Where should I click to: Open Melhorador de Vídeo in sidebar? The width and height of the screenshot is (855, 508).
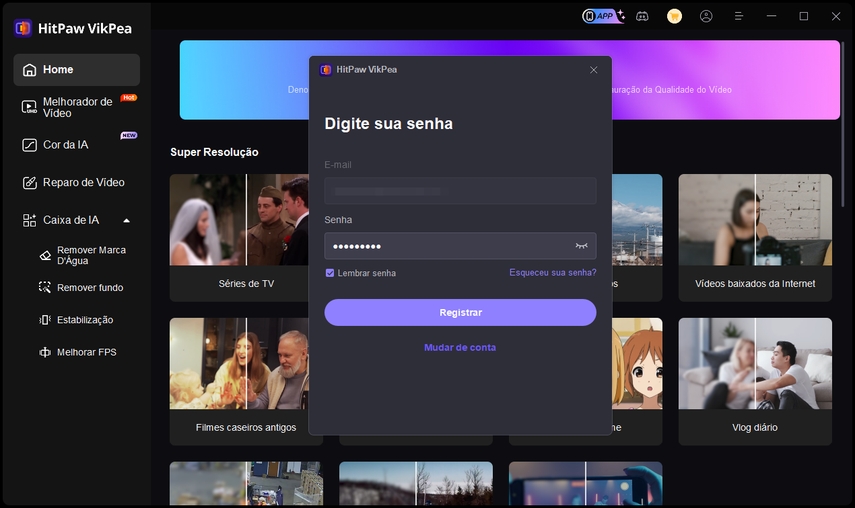[x=76, y=107]
